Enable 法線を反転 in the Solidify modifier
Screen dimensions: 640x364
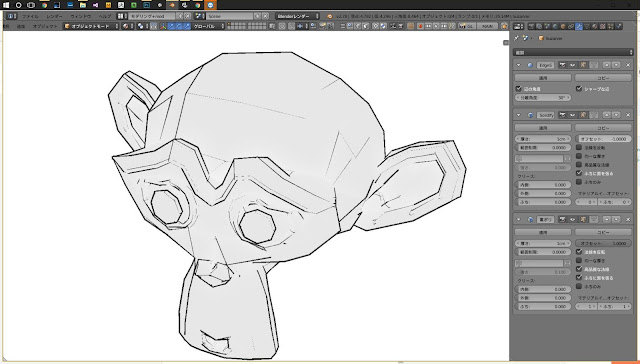pos(579,147)
